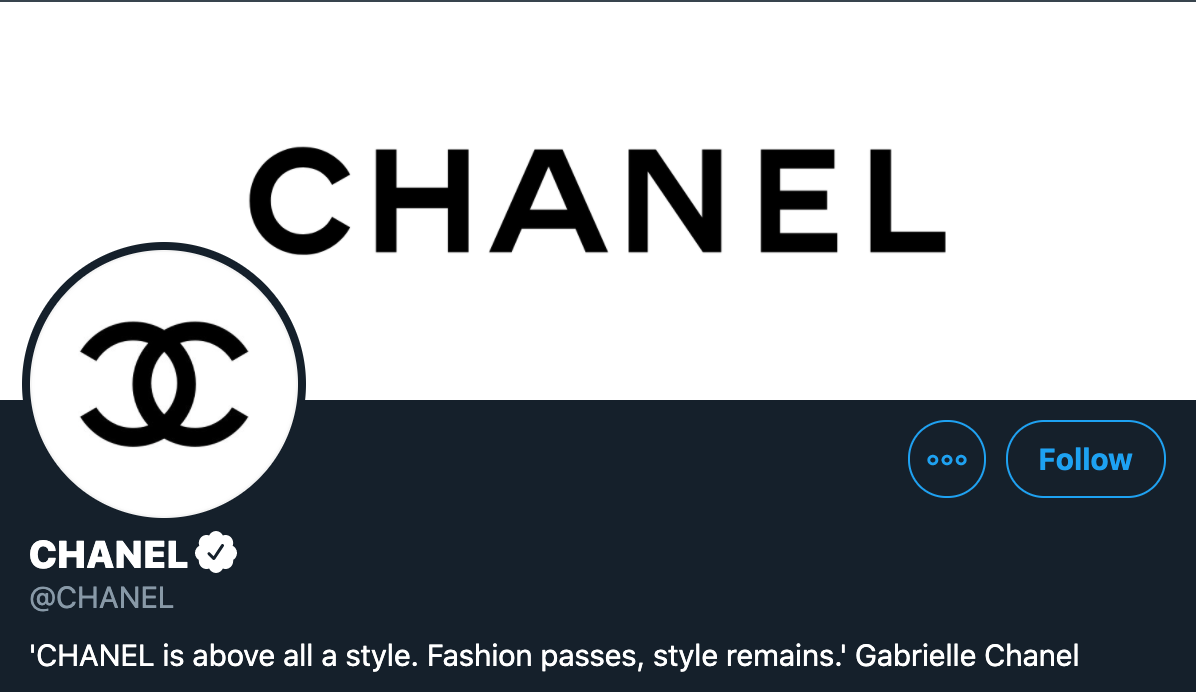Click the "Fashion passes" phrase in bio
This screenshot has height=692, width=1196.
pyautogui.click(x=535, y=656)
